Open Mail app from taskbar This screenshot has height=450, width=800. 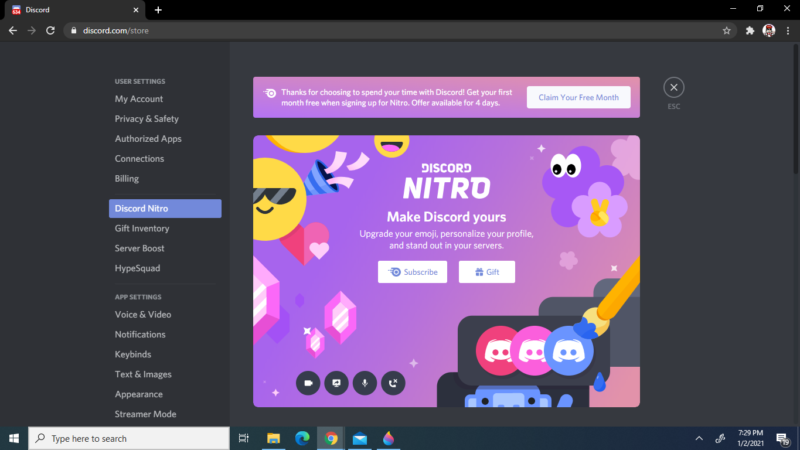(360, 438)
